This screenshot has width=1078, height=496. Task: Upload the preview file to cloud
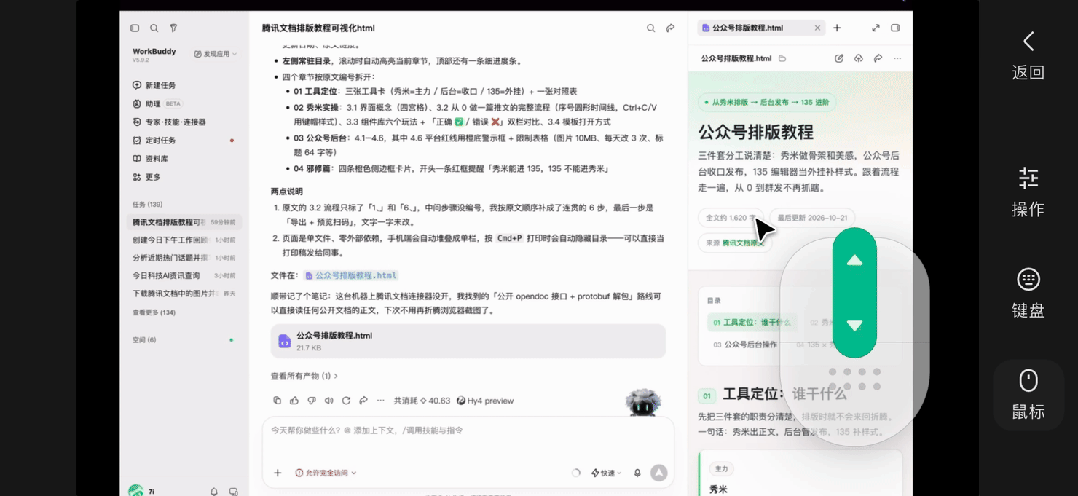point(858,58)
